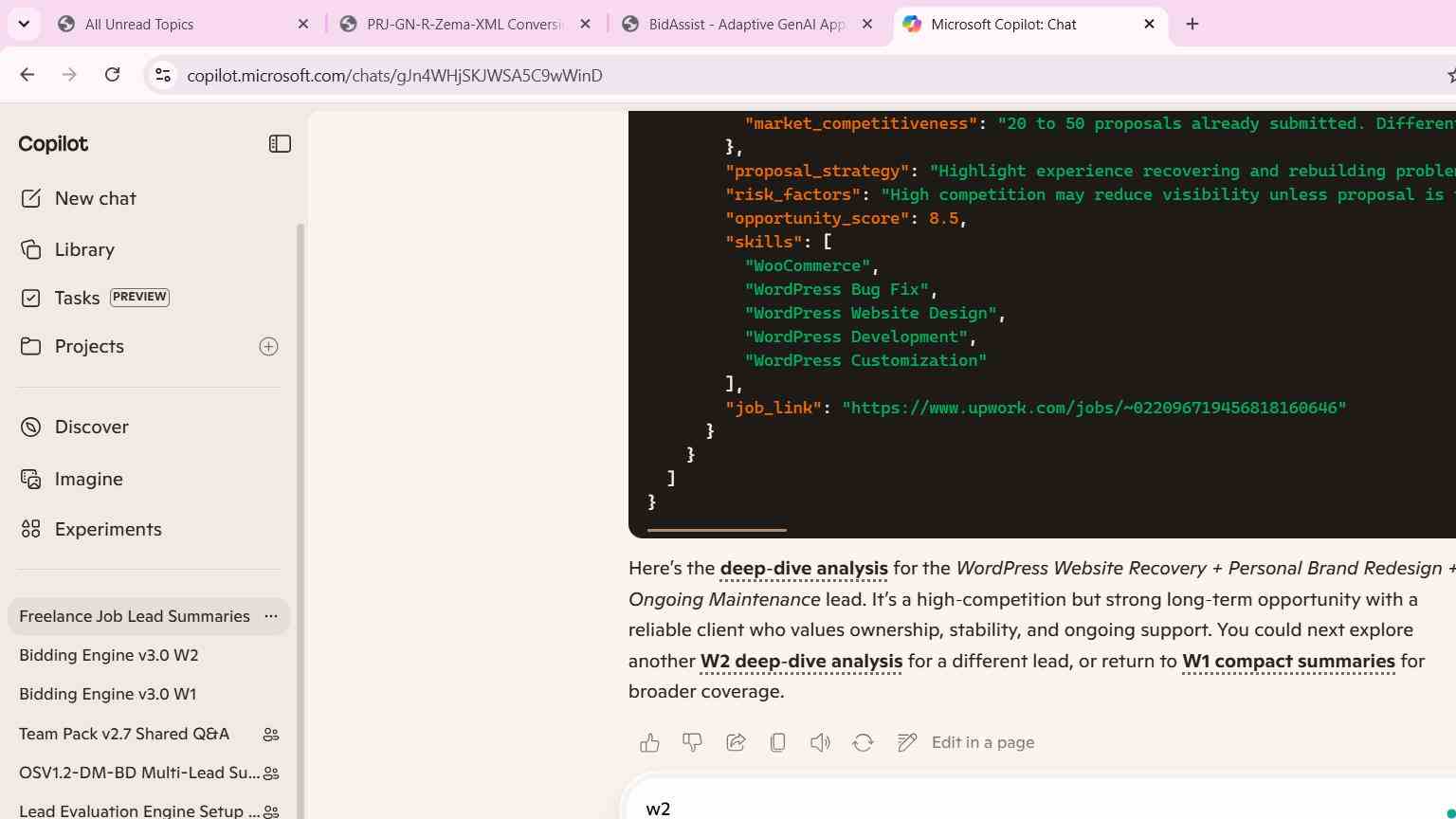Open the site information icon in address bar
This screenshot has width=1456, height=819.
(x=163, y=75)
